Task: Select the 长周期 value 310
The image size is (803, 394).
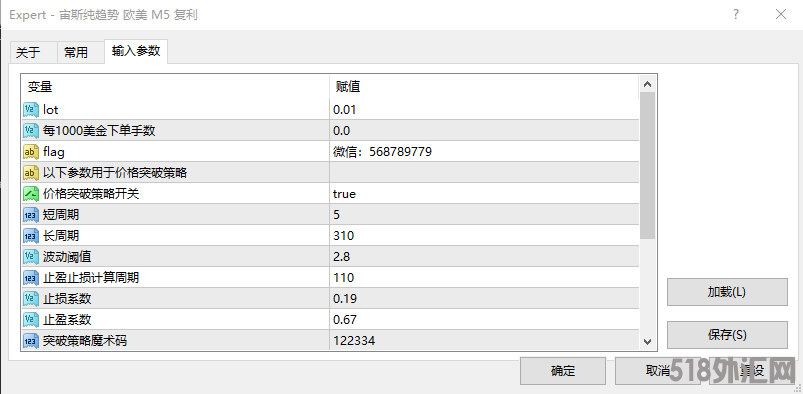Action: point(344,236)
